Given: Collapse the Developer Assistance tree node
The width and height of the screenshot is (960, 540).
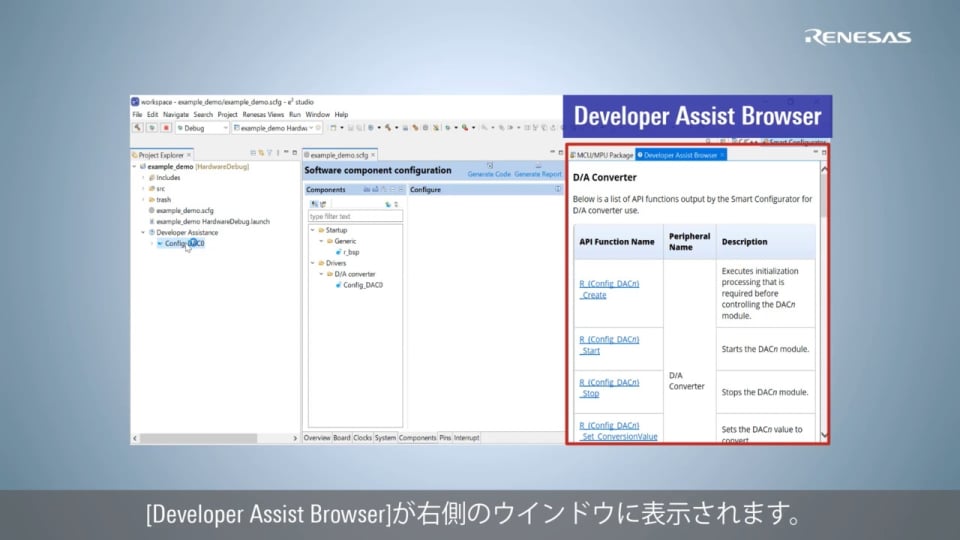Looking at the screenshot, I should coord(142,232).
